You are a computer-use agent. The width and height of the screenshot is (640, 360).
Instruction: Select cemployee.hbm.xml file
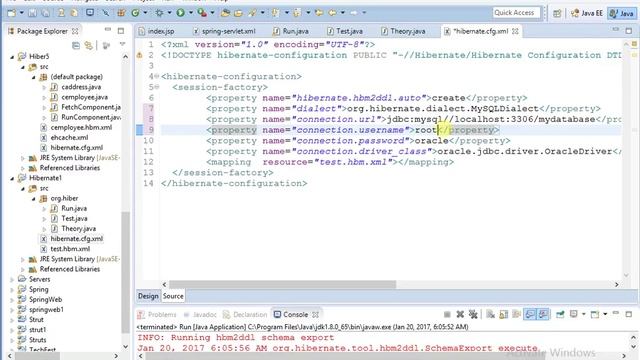(81, 127)
